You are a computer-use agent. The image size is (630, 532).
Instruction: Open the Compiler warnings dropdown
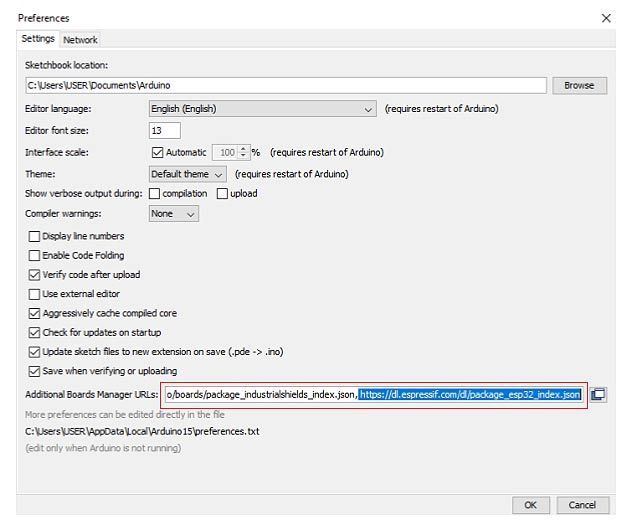coord(174,214)
